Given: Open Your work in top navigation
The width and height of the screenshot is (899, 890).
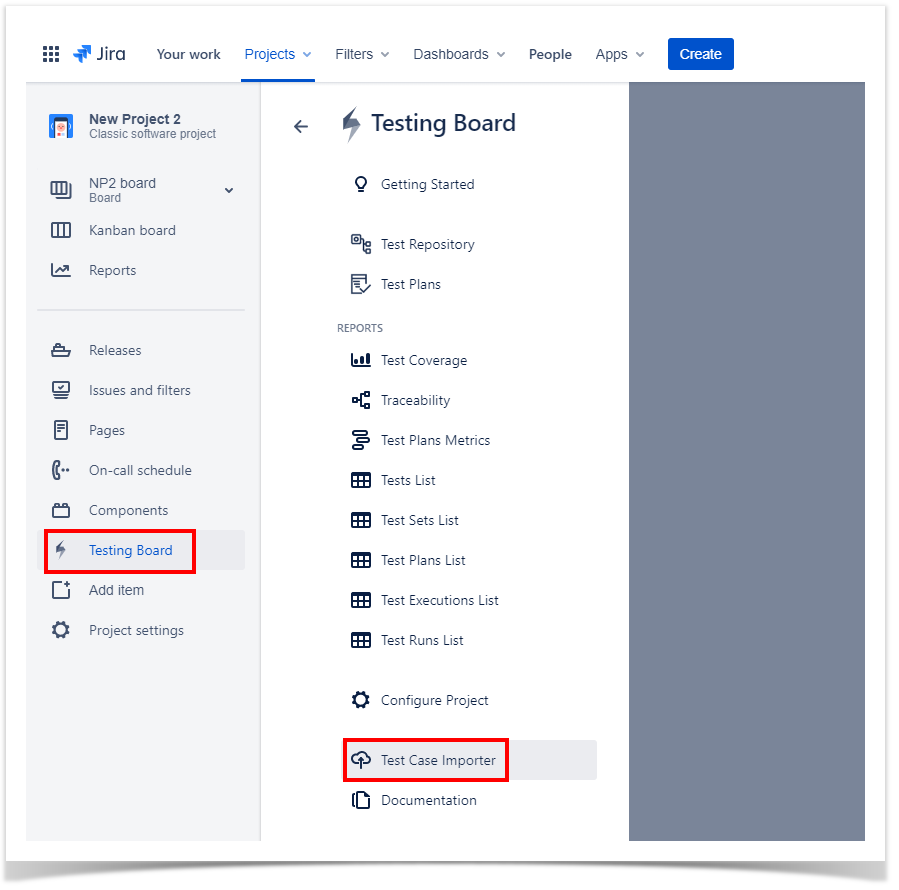Looking at the screenshot, I should click(x=189, y=54).
